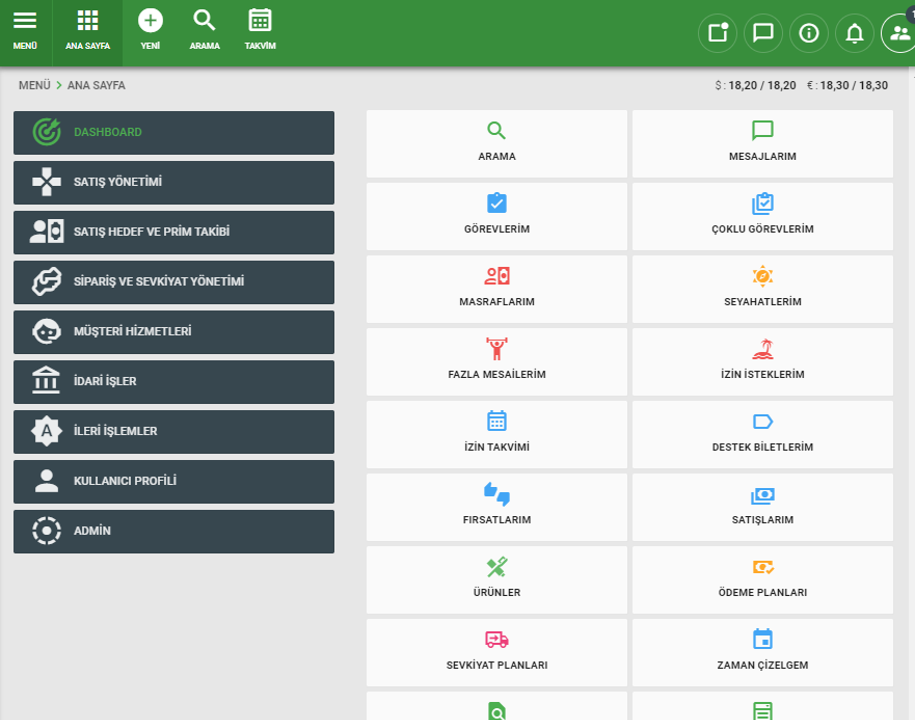915x720 pixels.
Task: Click the DASHBOARD target icon
Action: pyautogui.click(x=47, y=132)
